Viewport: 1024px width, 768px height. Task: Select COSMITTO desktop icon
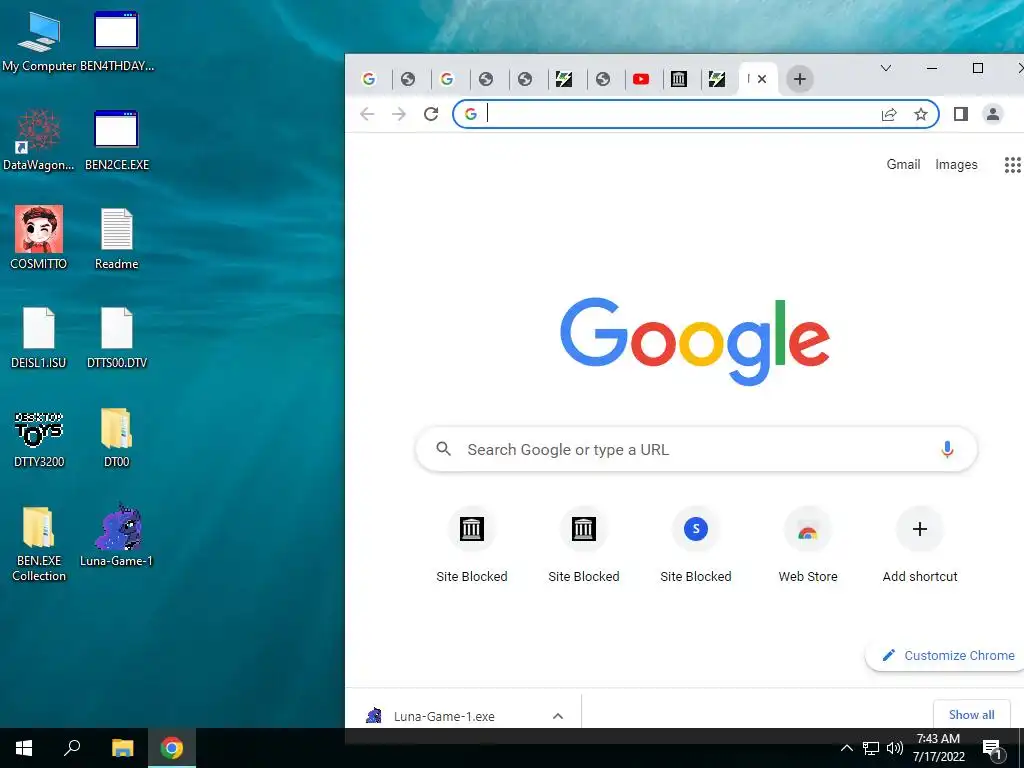click(39, 238)
